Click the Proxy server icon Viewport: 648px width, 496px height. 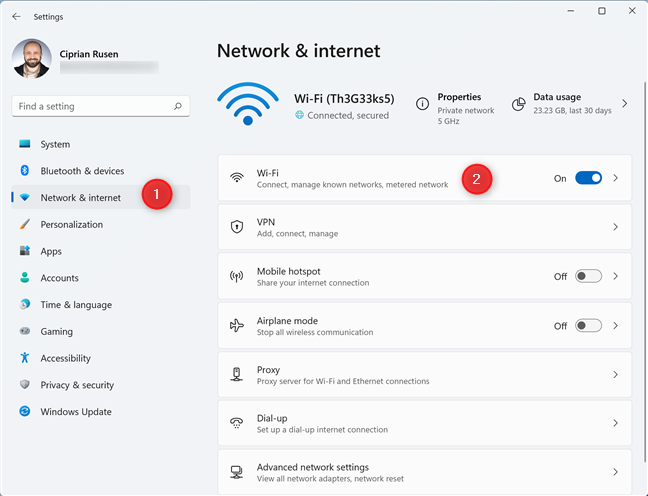(x=237, y=374)
